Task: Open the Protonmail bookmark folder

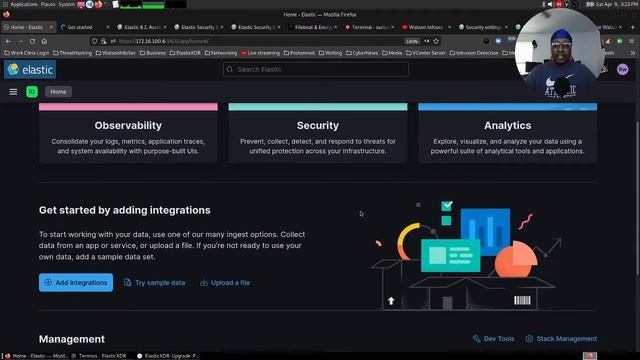Action: (x=299, y=53)
